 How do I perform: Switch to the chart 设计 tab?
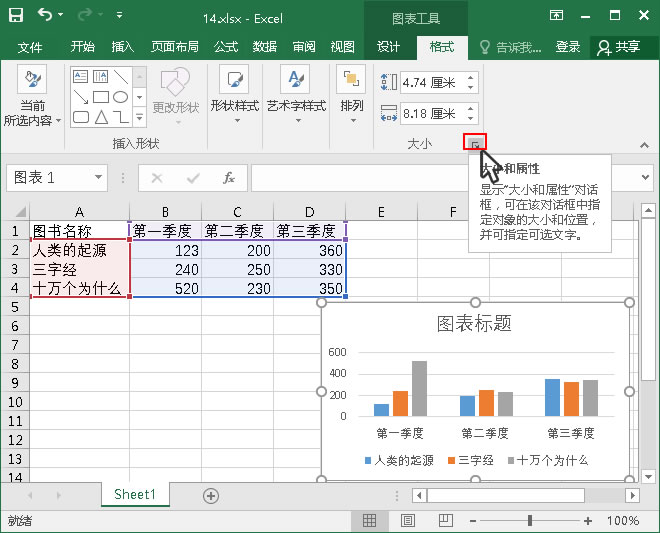tap(388, 47)
